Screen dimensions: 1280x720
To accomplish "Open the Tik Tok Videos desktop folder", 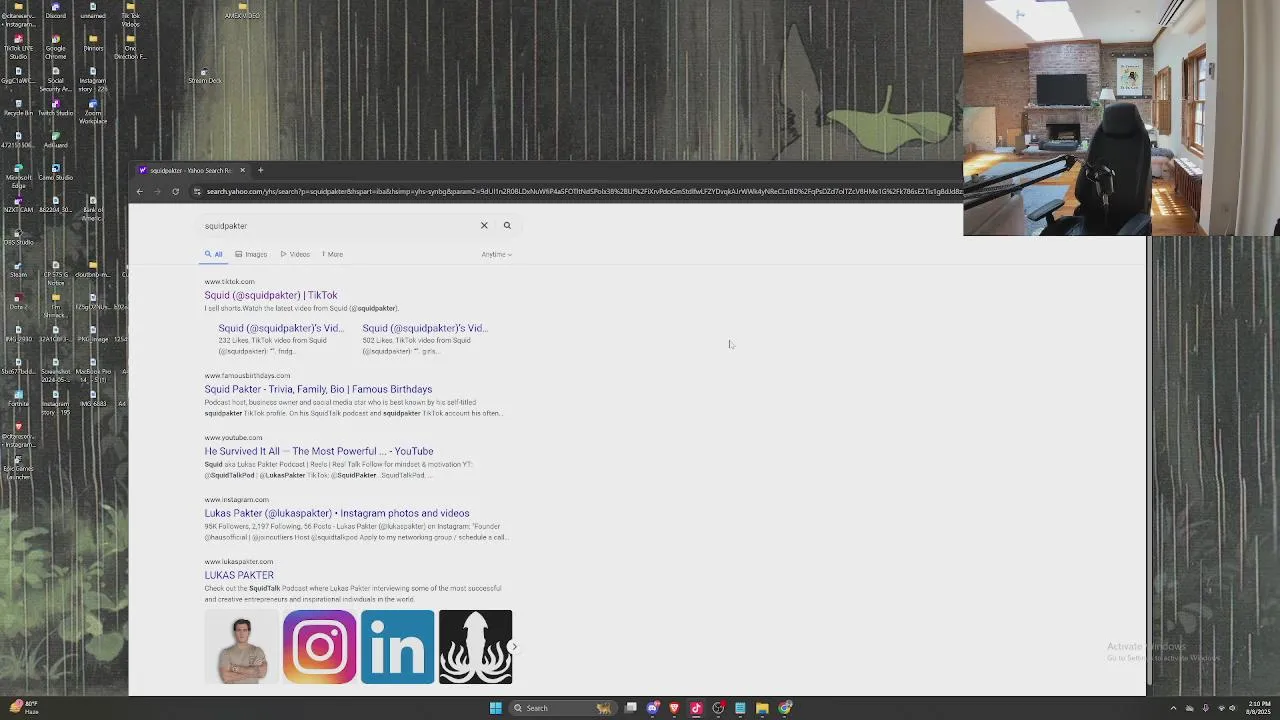I will click(131, 15).
